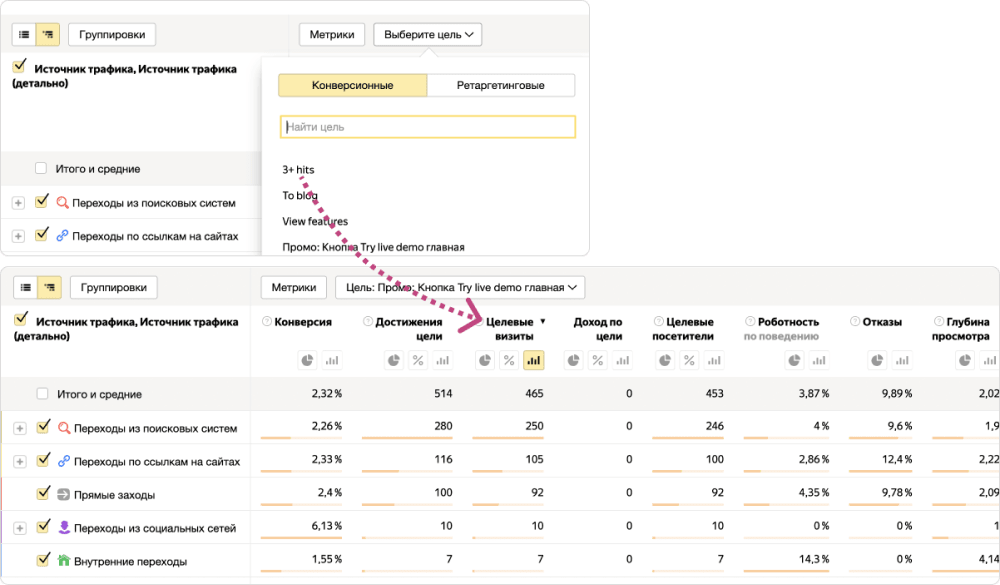
Task: Uncheck Внутренние переходы row checkbox
Action: [x=43, y=560]
